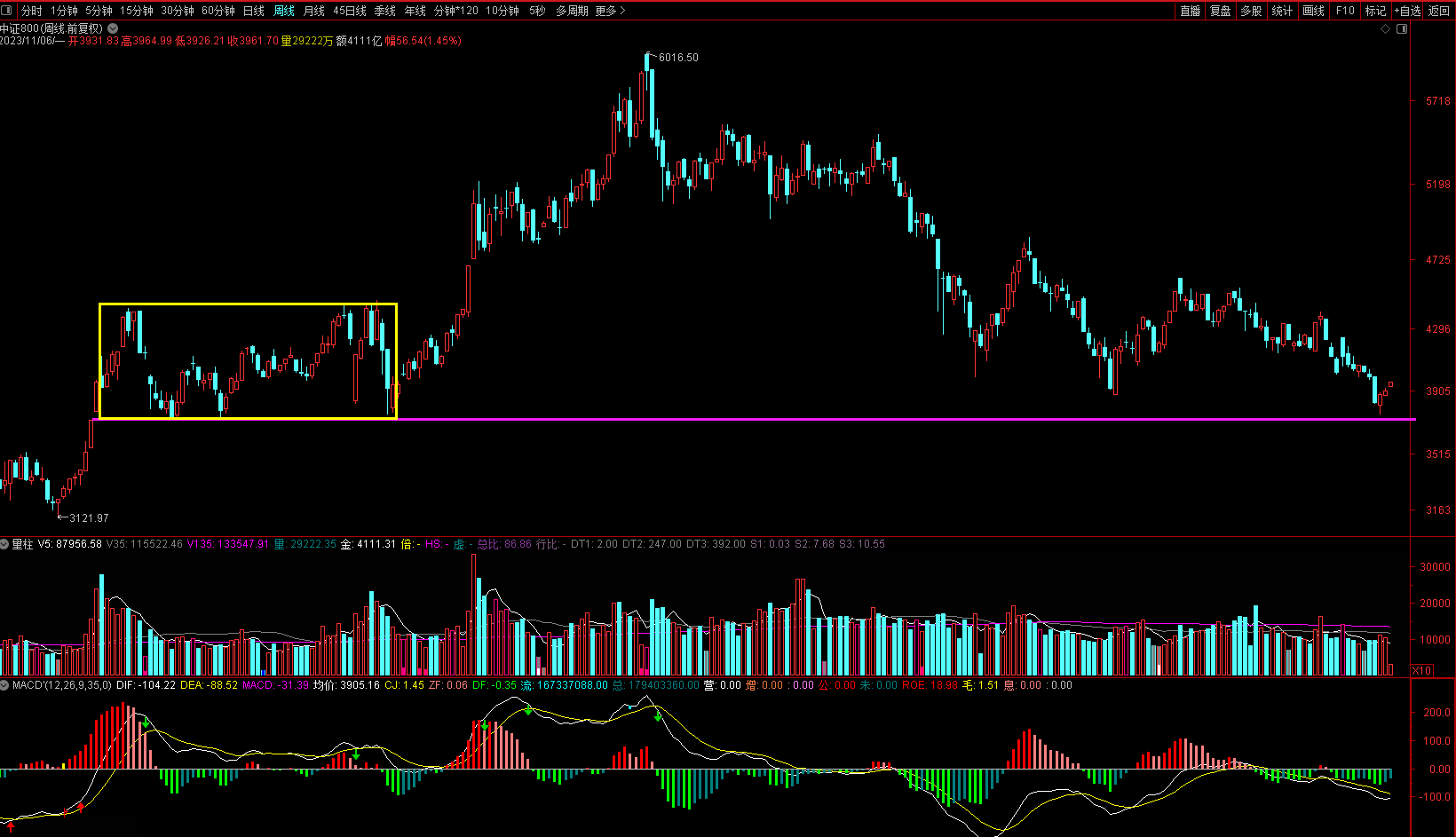Select the 5秒 period tab
Screen dimensions: 1456x837
click(x=537, y=11)
